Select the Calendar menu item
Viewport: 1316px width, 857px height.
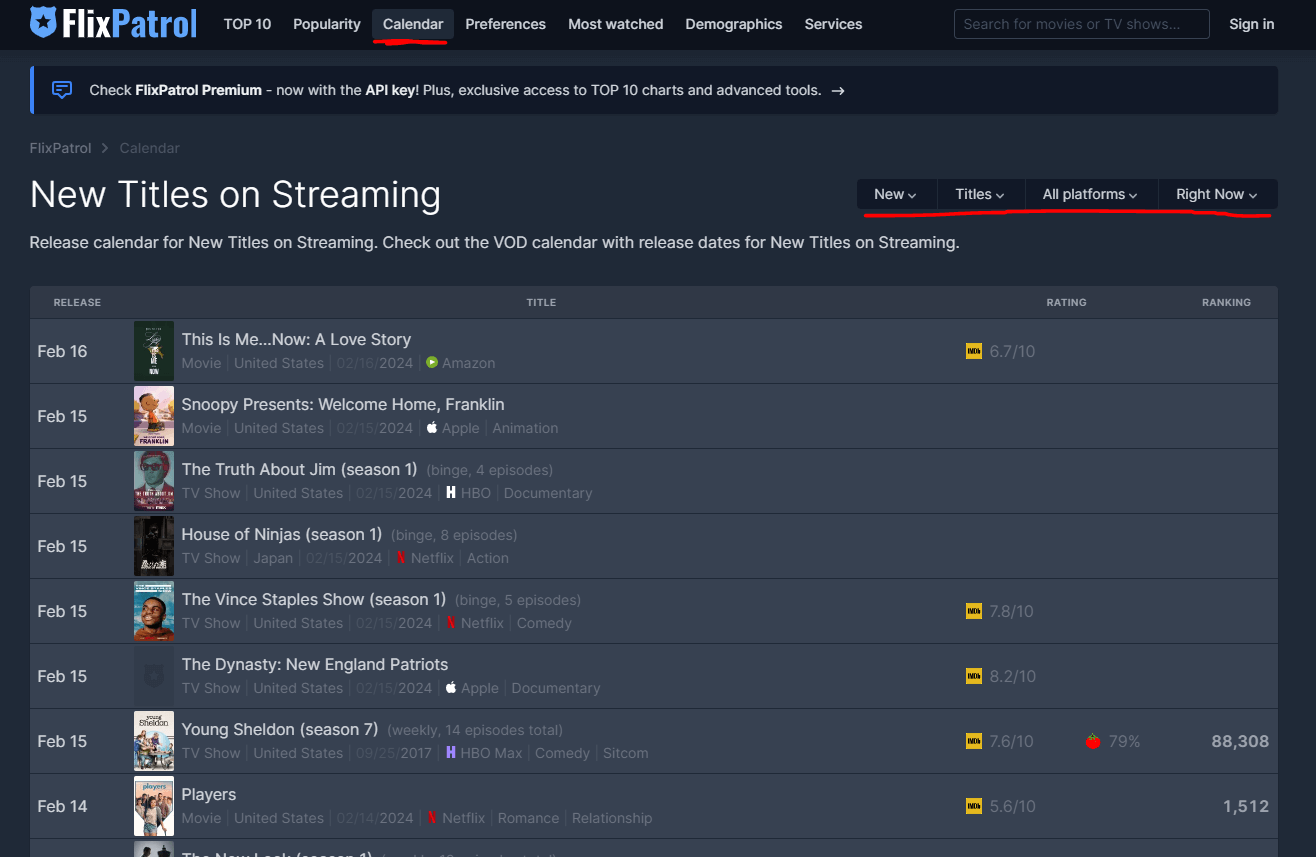point(413,24)
